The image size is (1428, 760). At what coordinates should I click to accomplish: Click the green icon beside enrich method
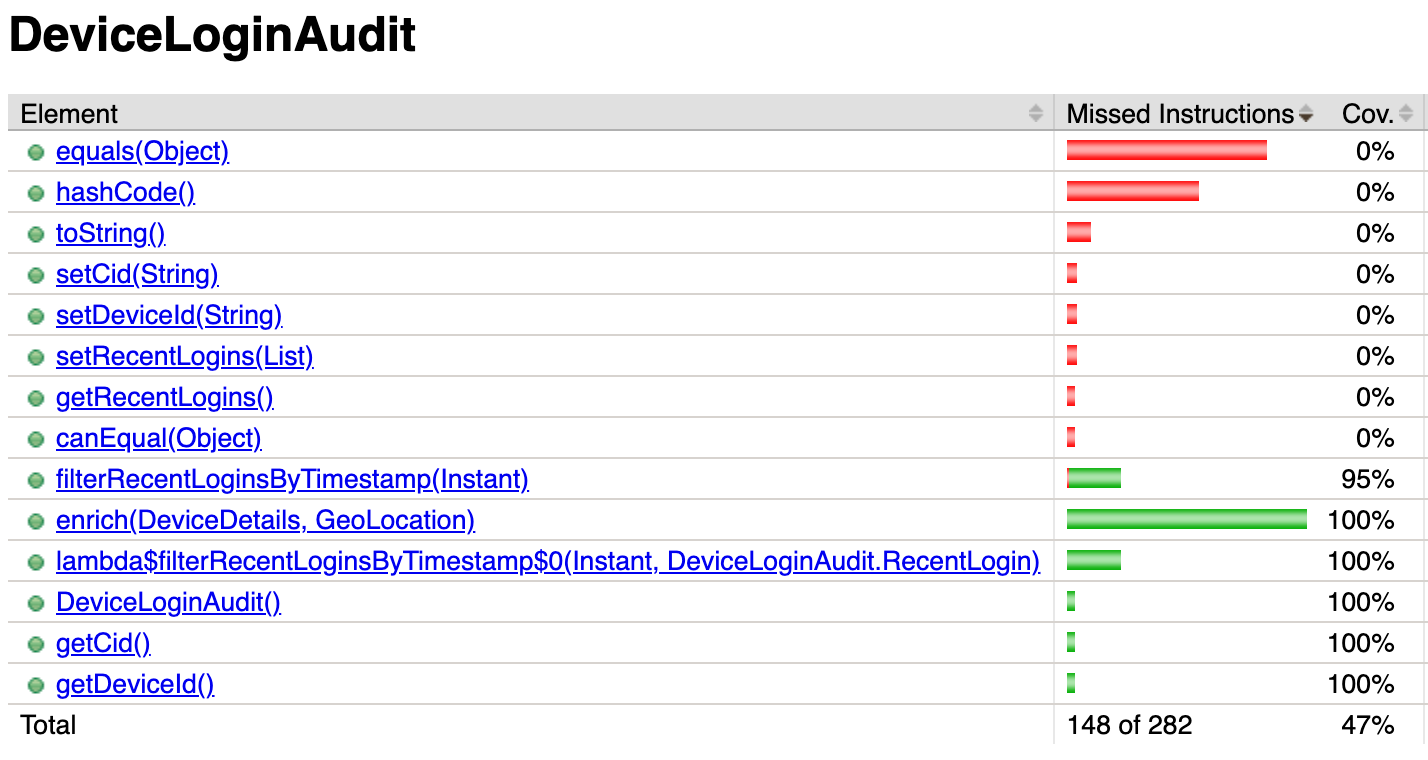click(36, 522)
